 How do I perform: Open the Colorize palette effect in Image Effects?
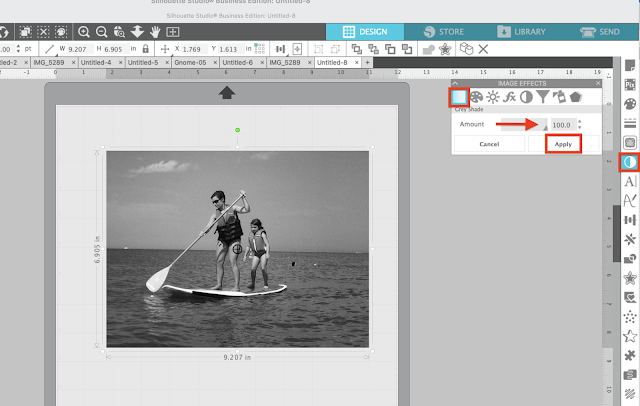click(x=476, y=97)
